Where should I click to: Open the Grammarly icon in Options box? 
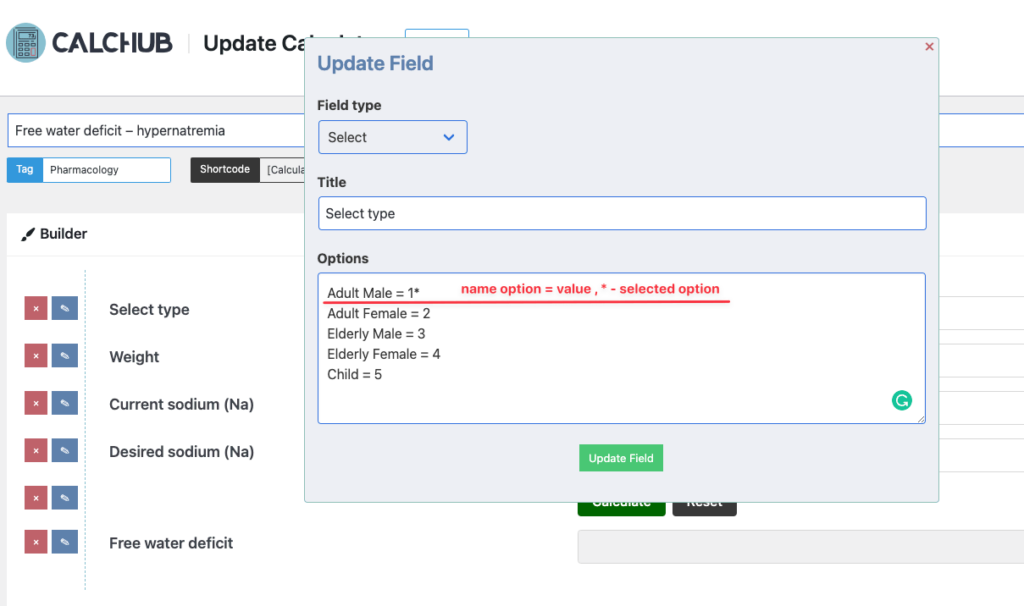tap(902, 400)
